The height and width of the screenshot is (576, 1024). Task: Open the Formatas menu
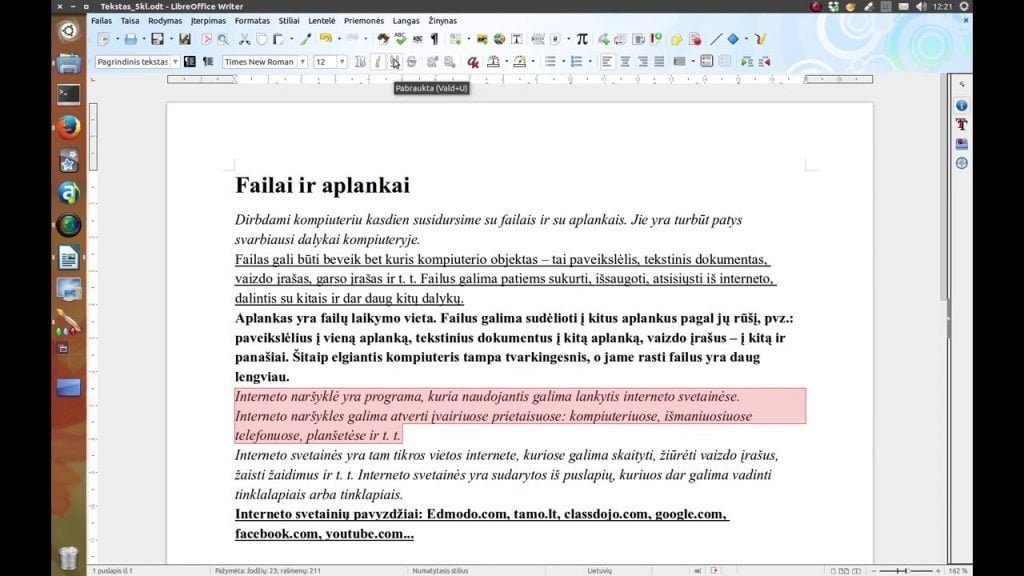252,21
